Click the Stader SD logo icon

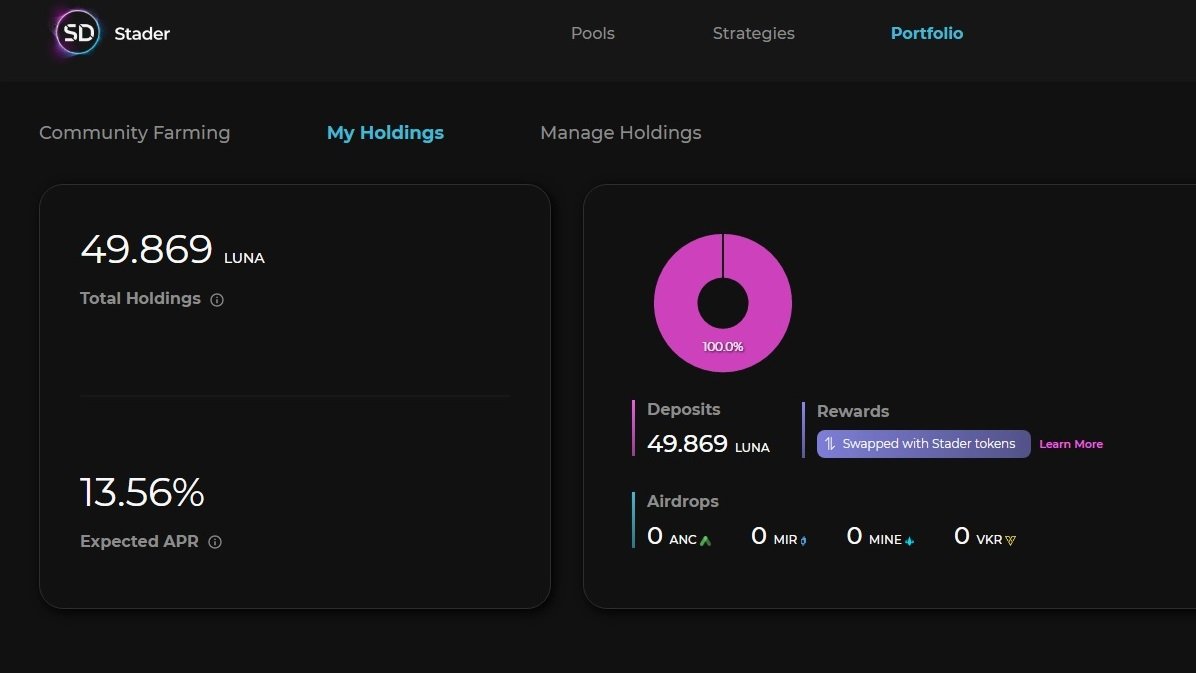77,33
